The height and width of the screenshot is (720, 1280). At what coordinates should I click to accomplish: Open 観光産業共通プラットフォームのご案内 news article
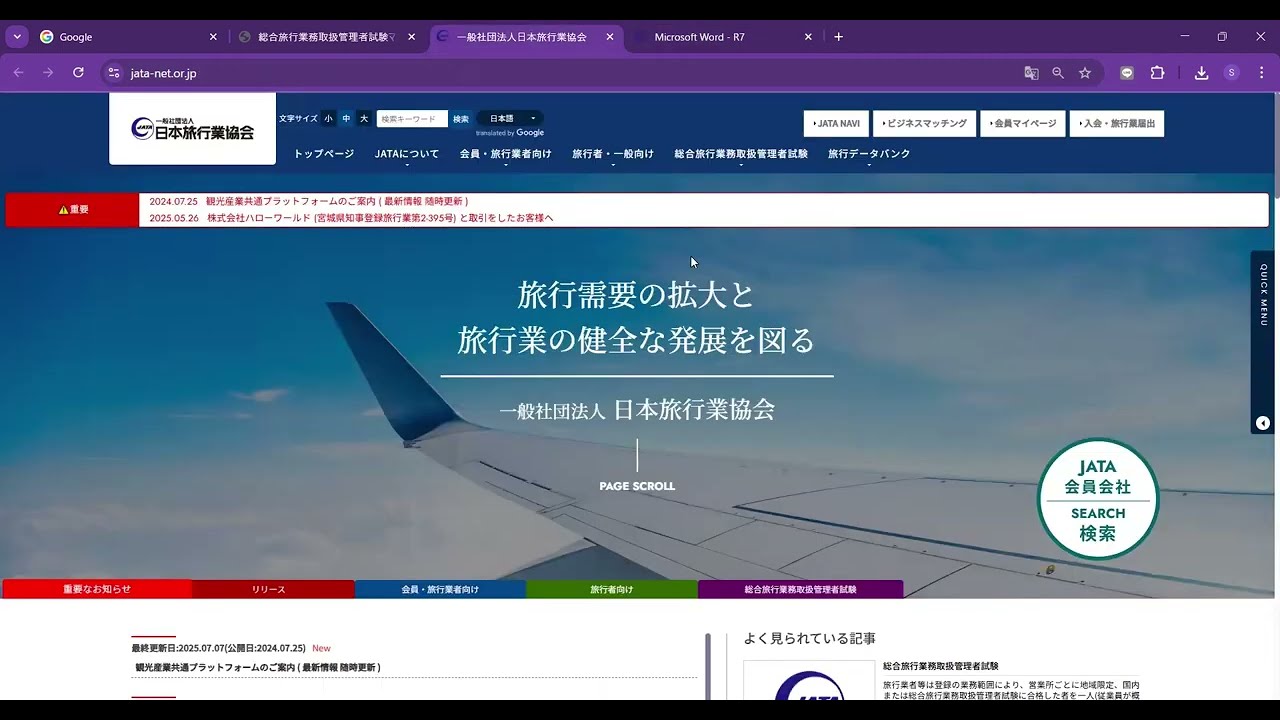click(258, 667)
